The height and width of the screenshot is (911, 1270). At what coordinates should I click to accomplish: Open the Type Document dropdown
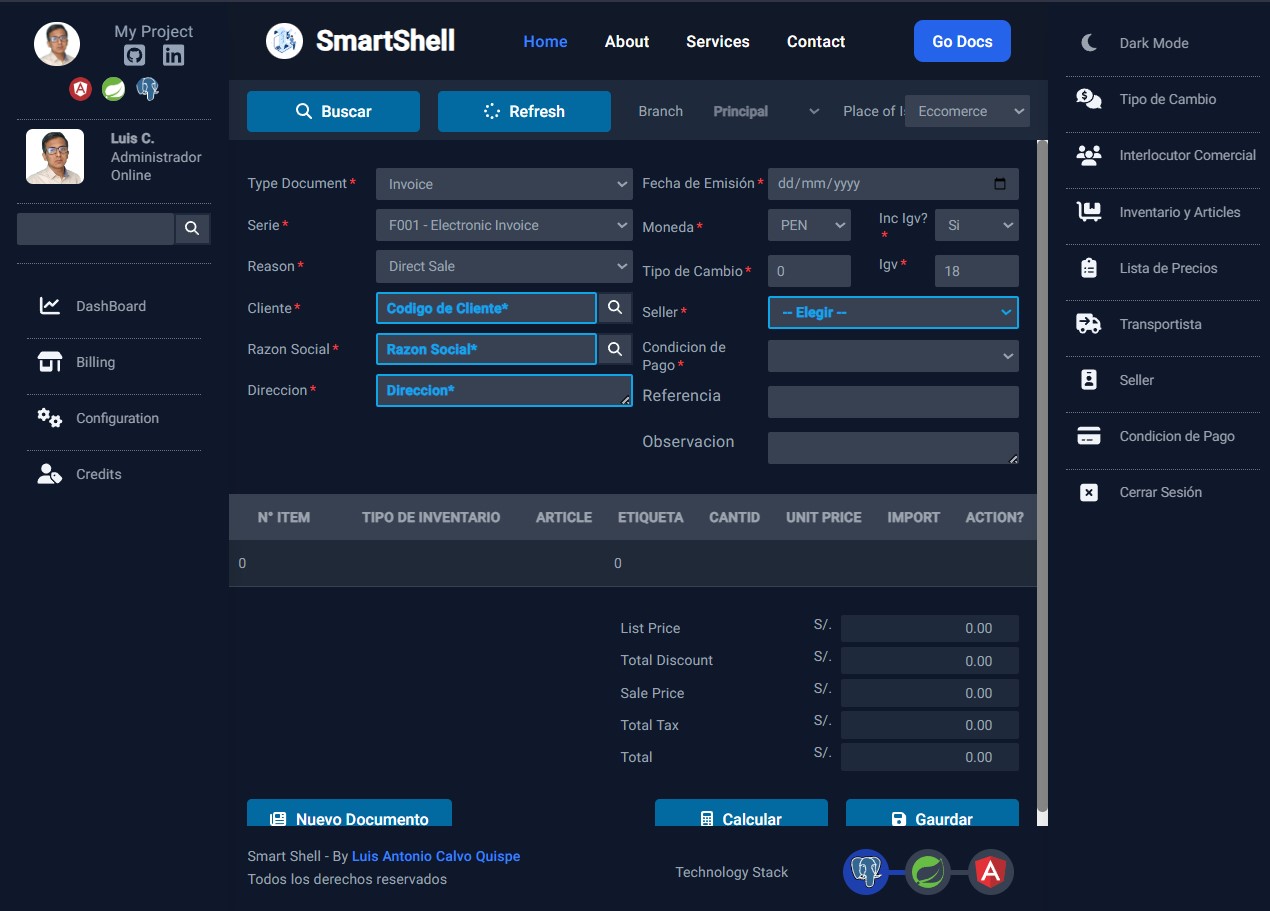[504, 184]
